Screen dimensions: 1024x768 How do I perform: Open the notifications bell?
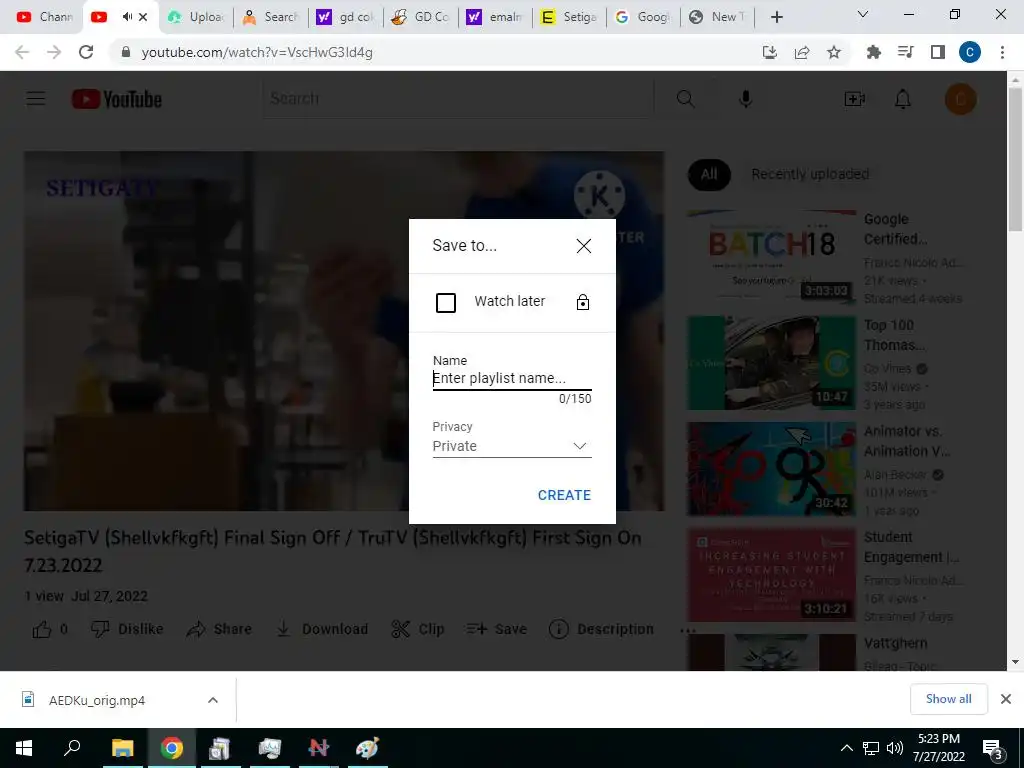(903, 99)
